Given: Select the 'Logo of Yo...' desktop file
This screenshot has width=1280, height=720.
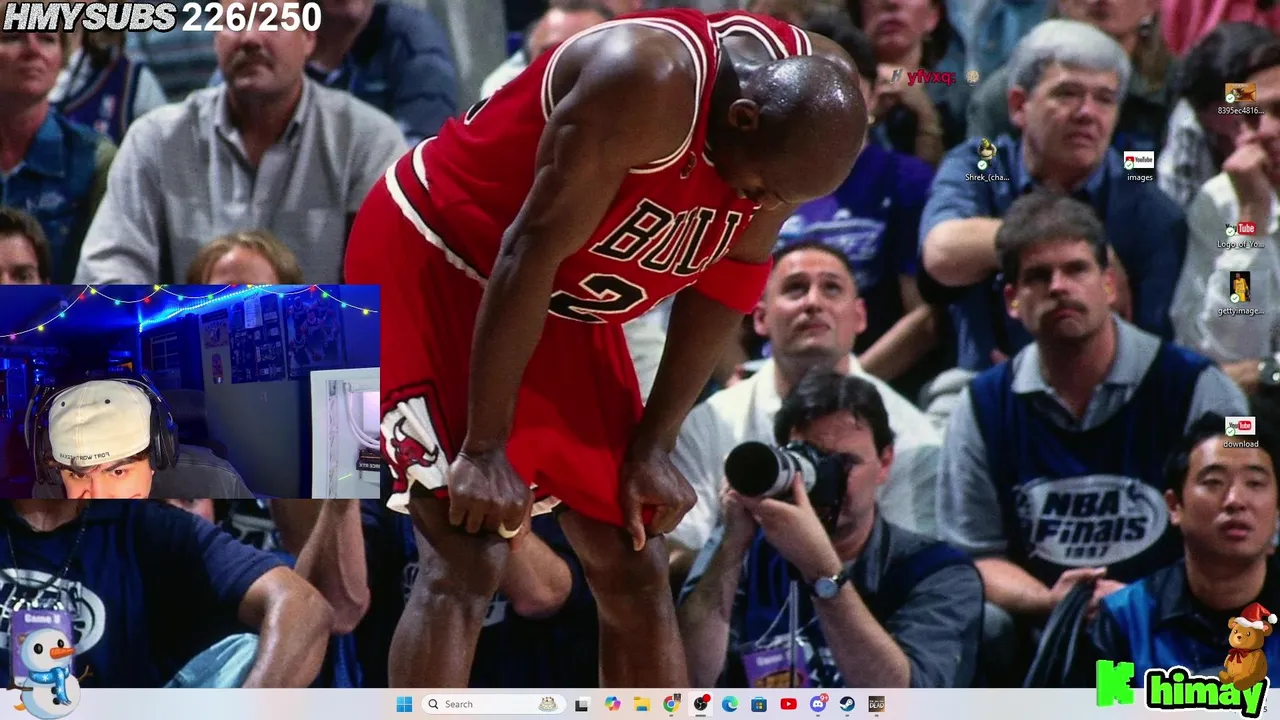Looking at the screenshot, I should click(x=1240, y=235).
